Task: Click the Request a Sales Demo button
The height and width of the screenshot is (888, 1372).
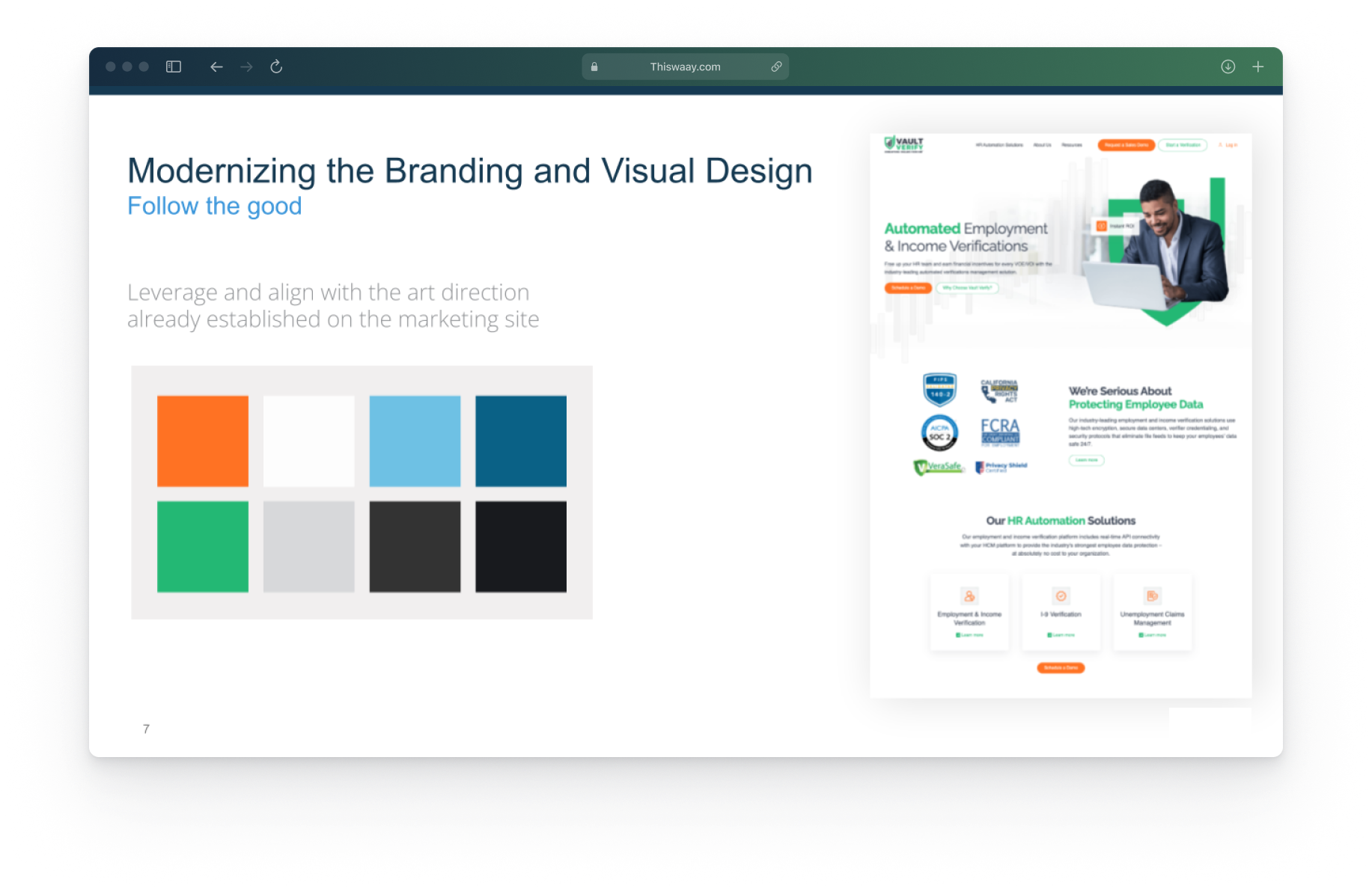Action: [1126, 145]
